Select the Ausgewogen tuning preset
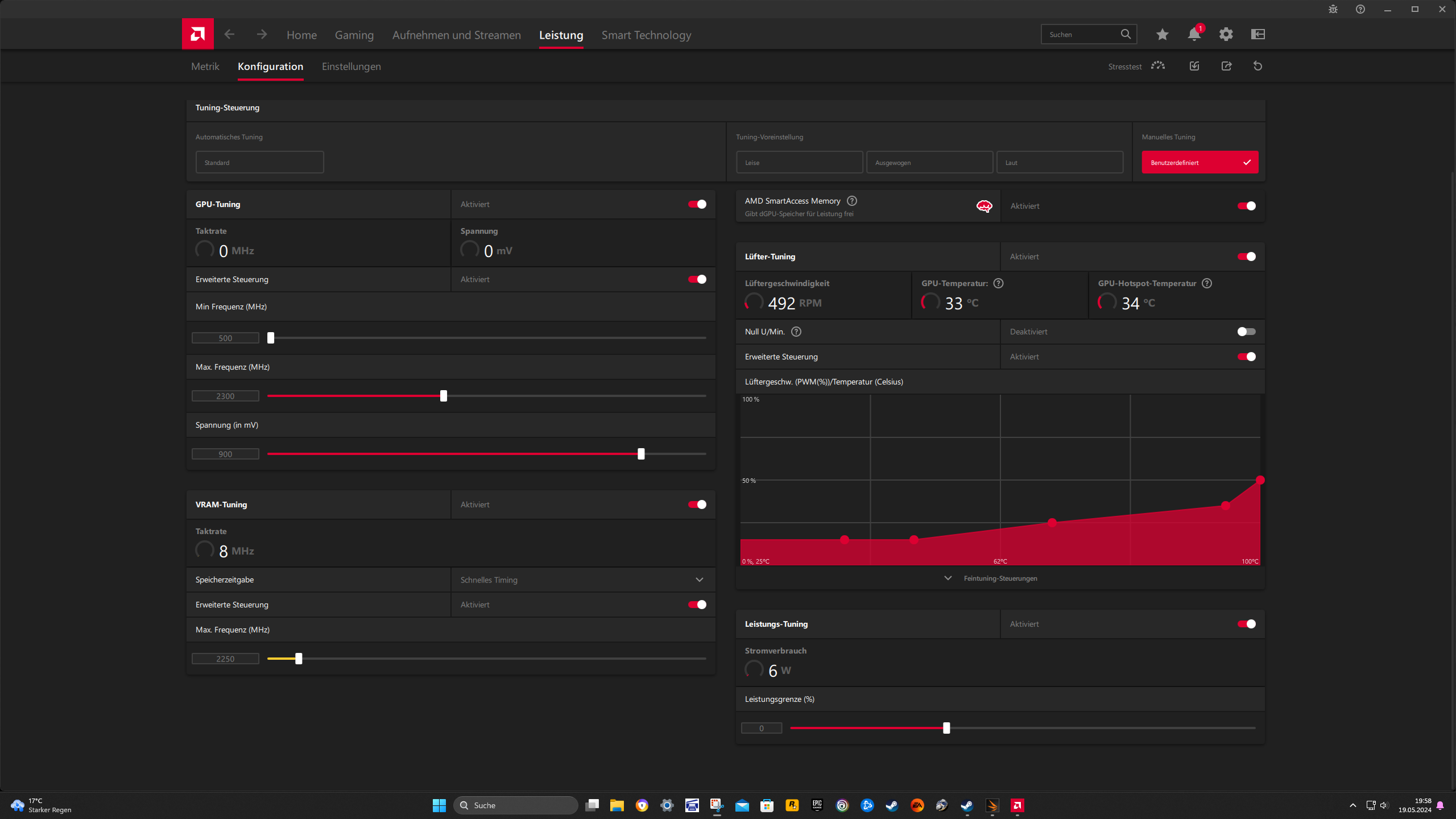The image size is (1456, 819). tap(929, 163)
